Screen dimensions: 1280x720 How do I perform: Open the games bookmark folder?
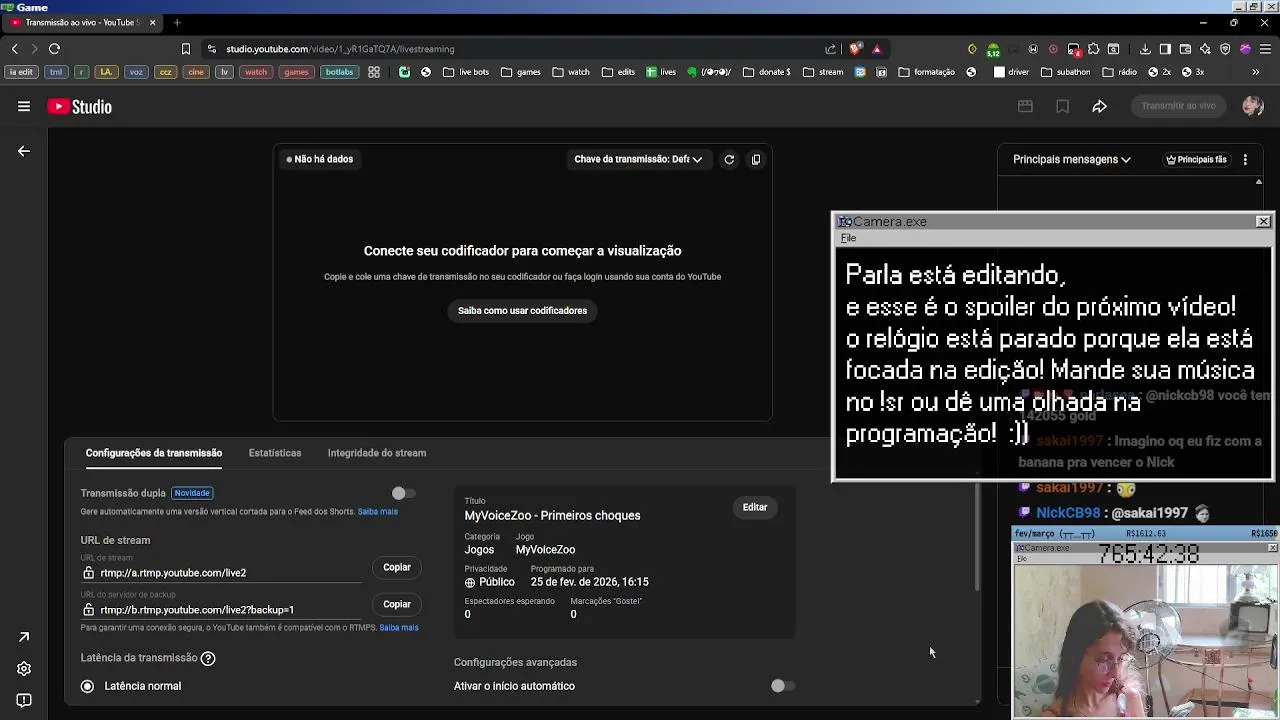pyautogui.click(x=521, y=72)
